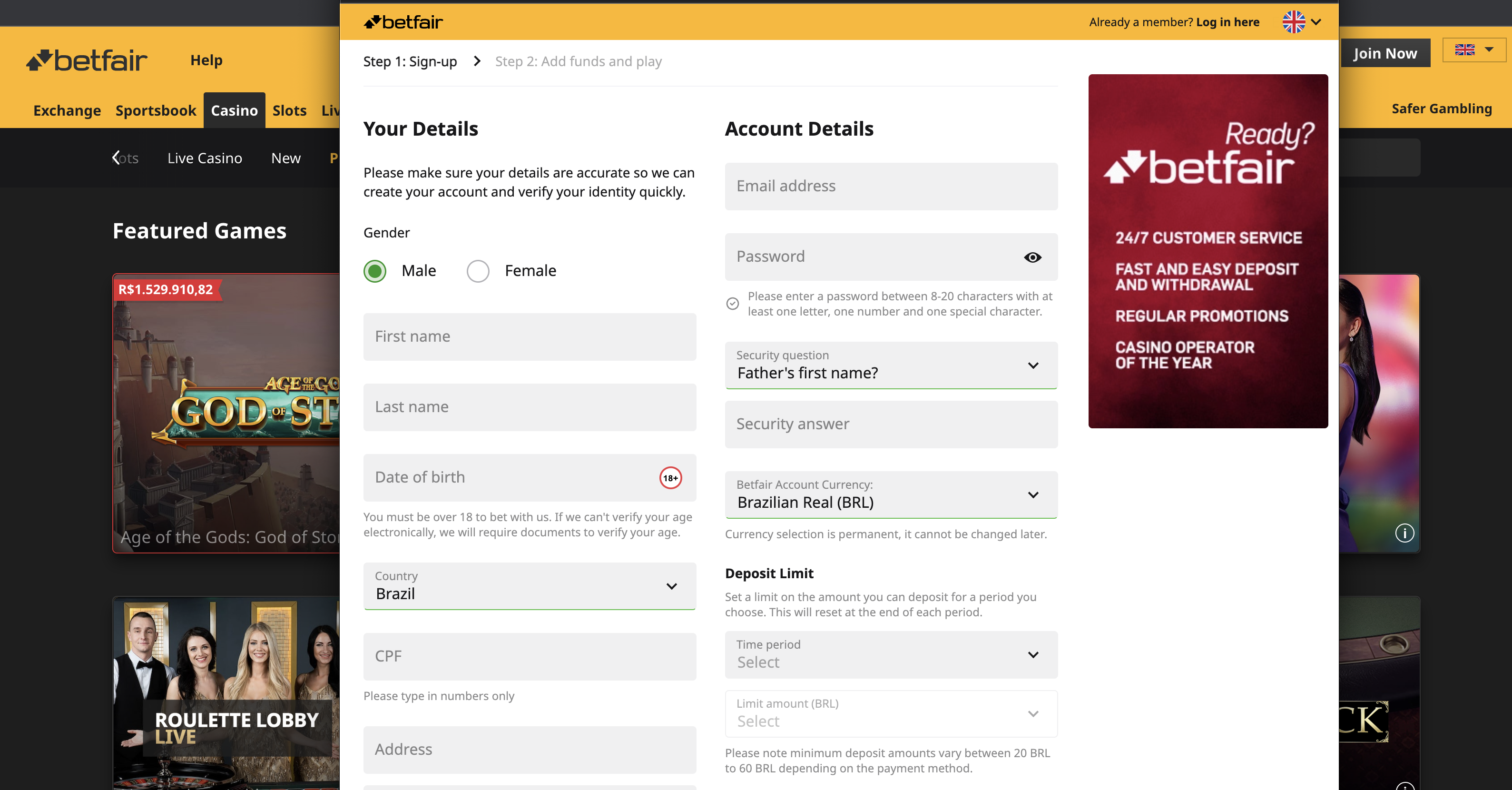Screen dimensions: 1512x790
Task: Click the UK flag language icon in signup header
Action: (1293, 22)
